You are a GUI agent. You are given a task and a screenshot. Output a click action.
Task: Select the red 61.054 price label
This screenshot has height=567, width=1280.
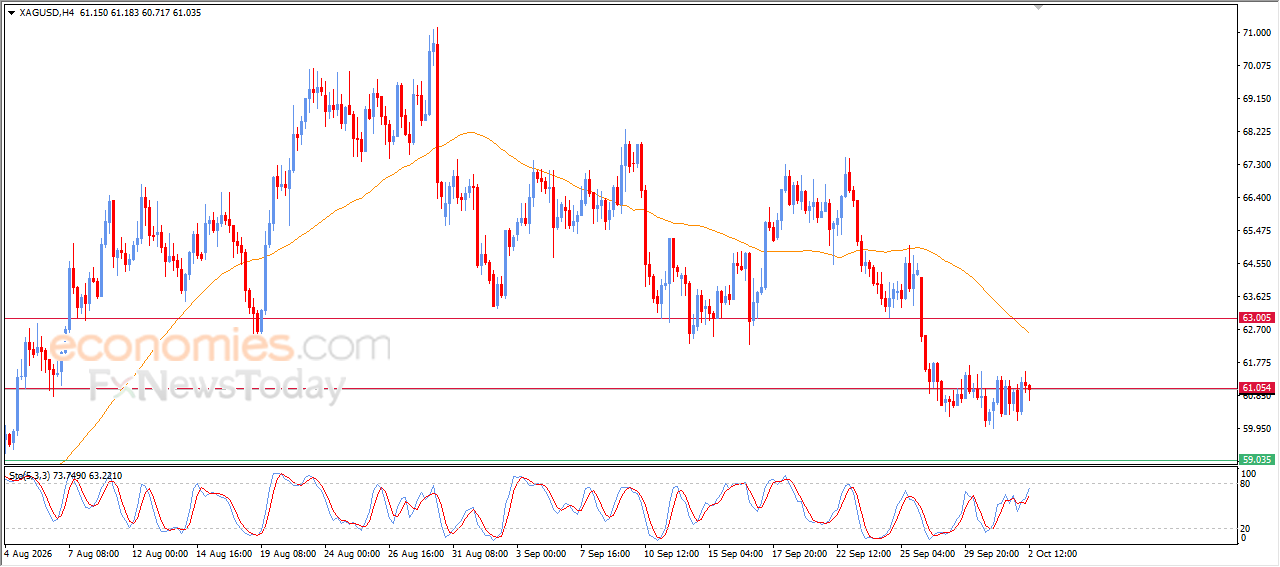click(x=1256, y=388)
